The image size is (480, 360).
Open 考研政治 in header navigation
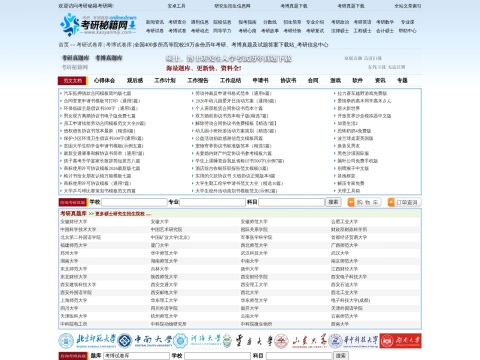tap(340, 22)
